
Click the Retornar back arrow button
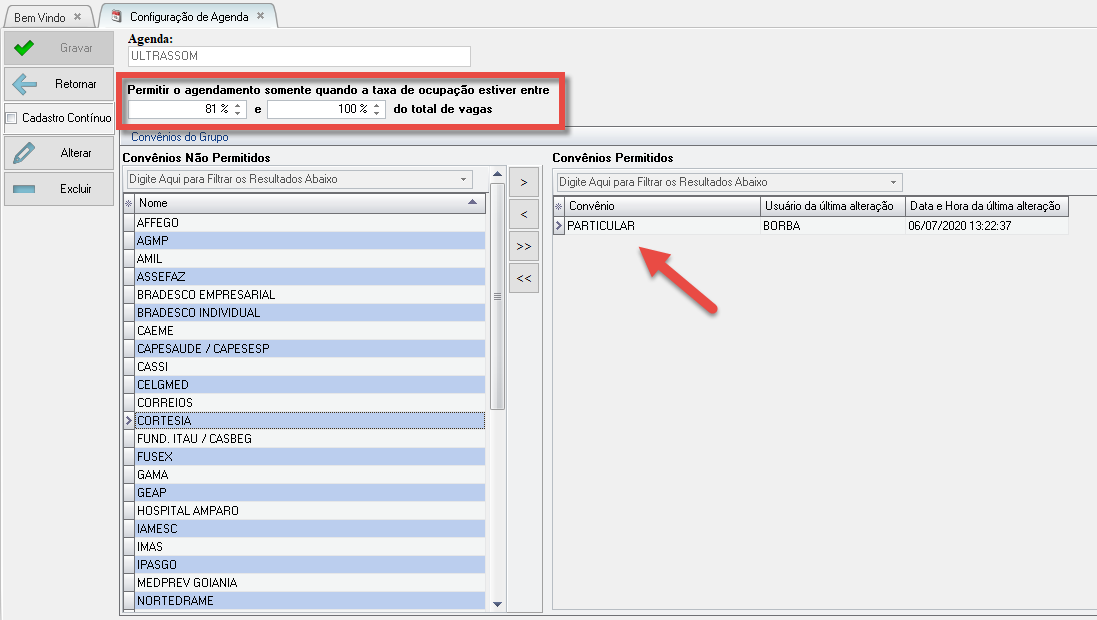[58, 84]
